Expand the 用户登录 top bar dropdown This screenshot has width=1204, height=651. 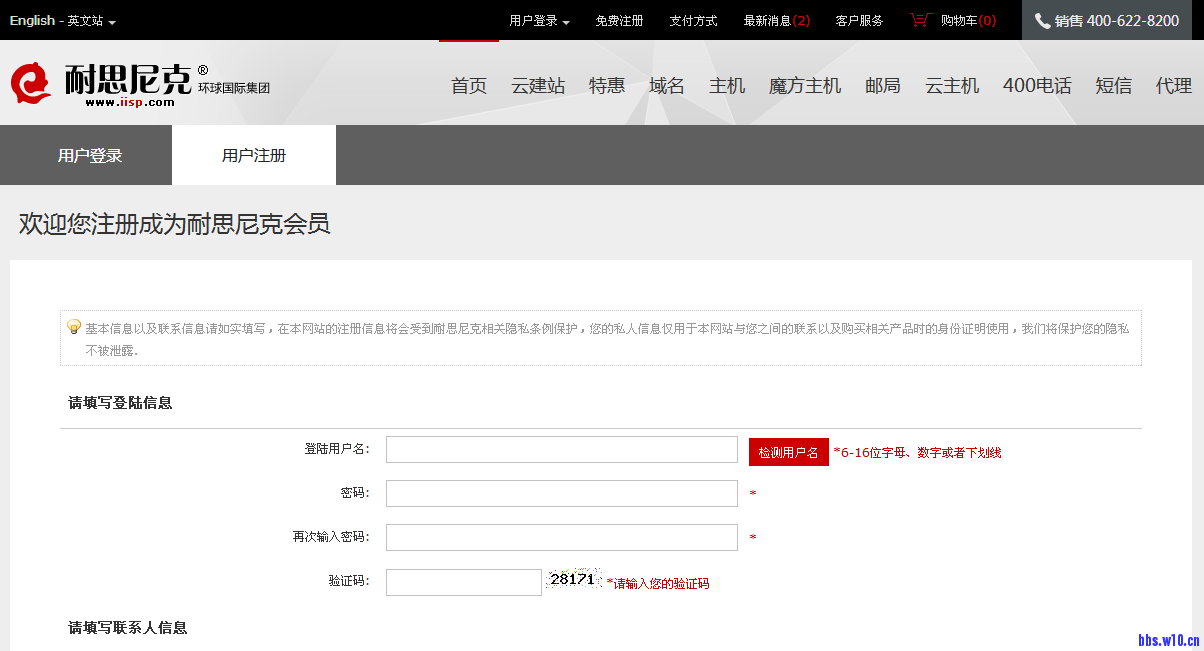pyautogui.click(x=539, y=21)
